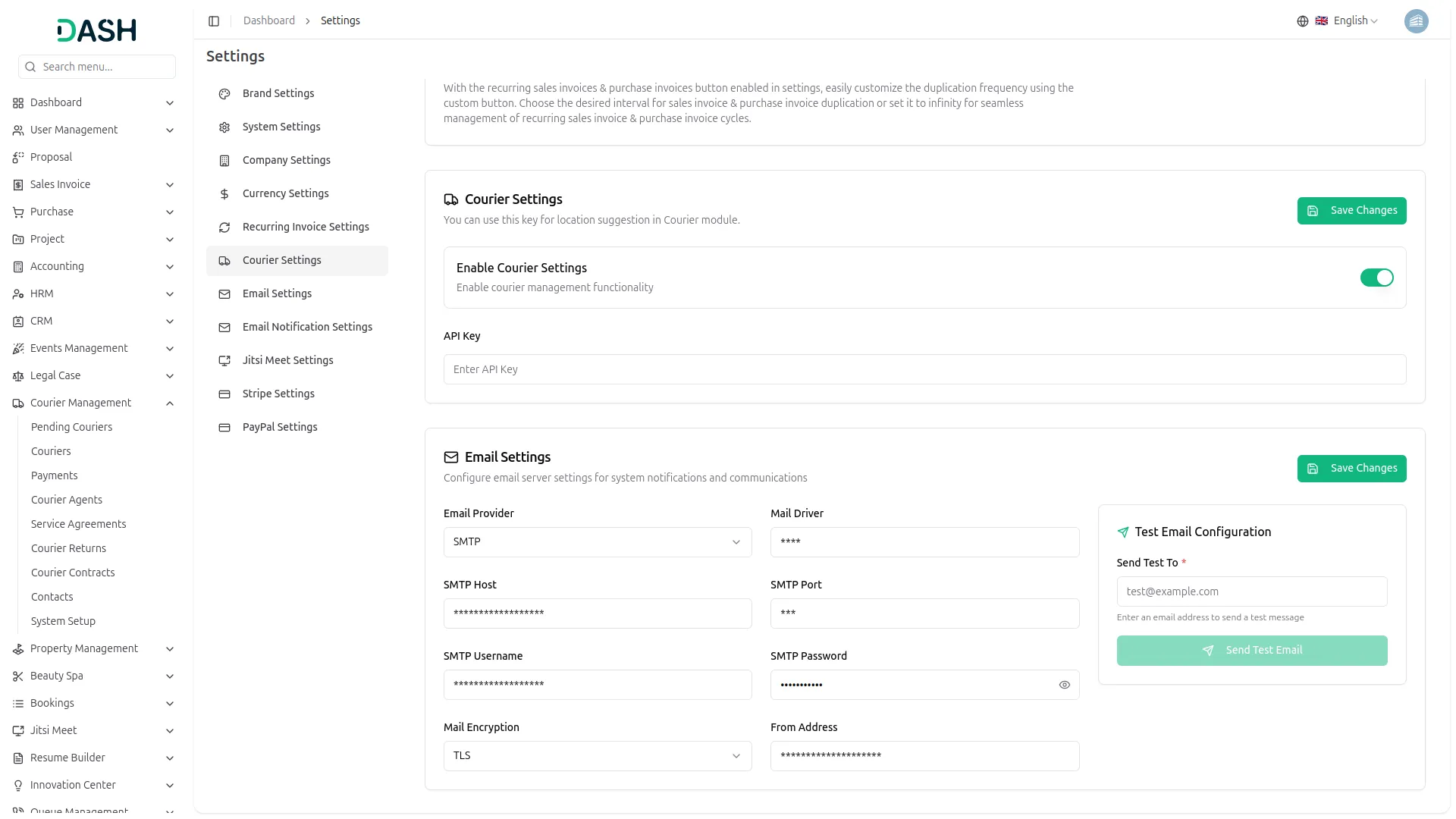Select Email Notification Settings tab
The height and width of the screenshot is (819, 1456).
pyautogui.click(x=307, y=328)
